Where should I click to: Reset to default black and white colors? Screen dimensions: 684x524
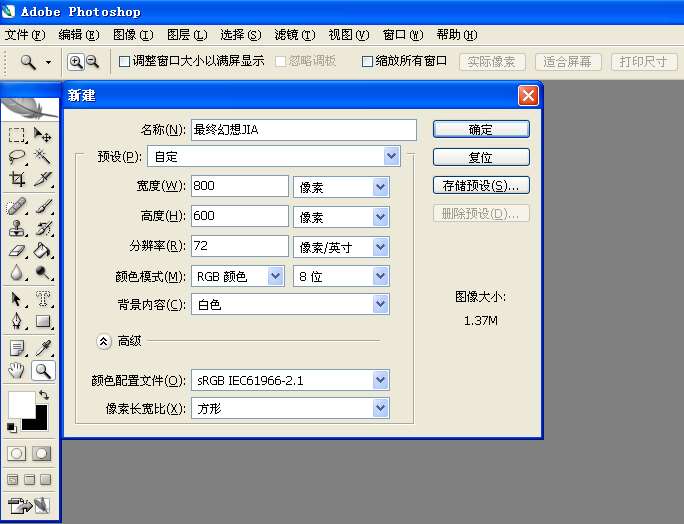[12, 428]
